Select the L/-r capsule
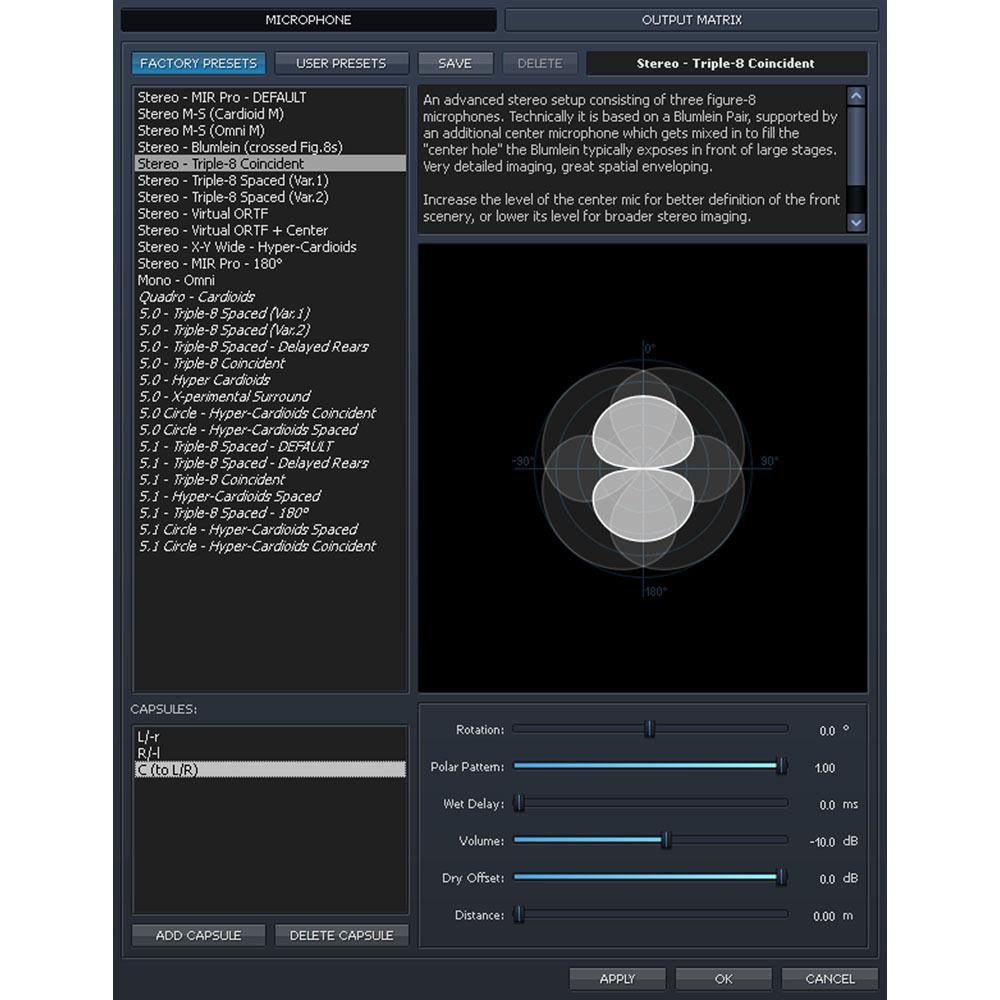Screen dimensions: 1000x1000 click(x=152, y=736)
